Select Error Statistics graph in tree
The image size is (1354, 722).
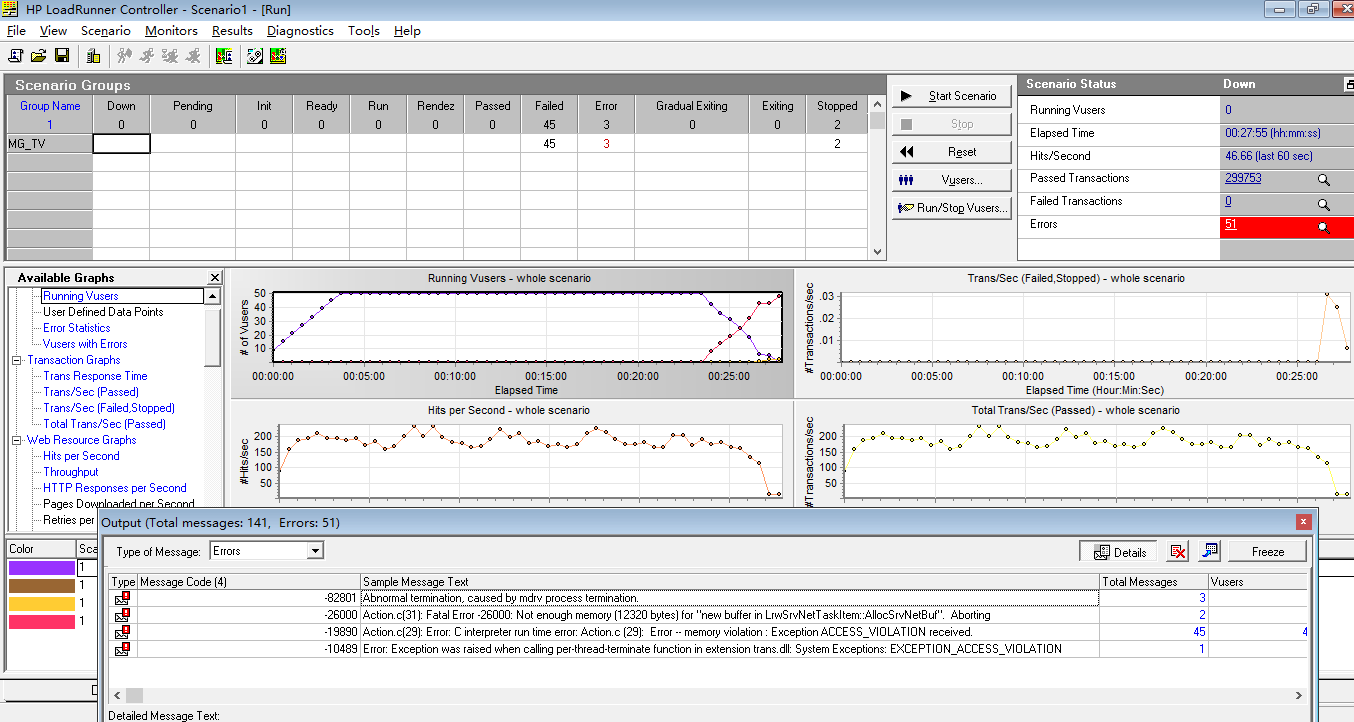[76, 328]
